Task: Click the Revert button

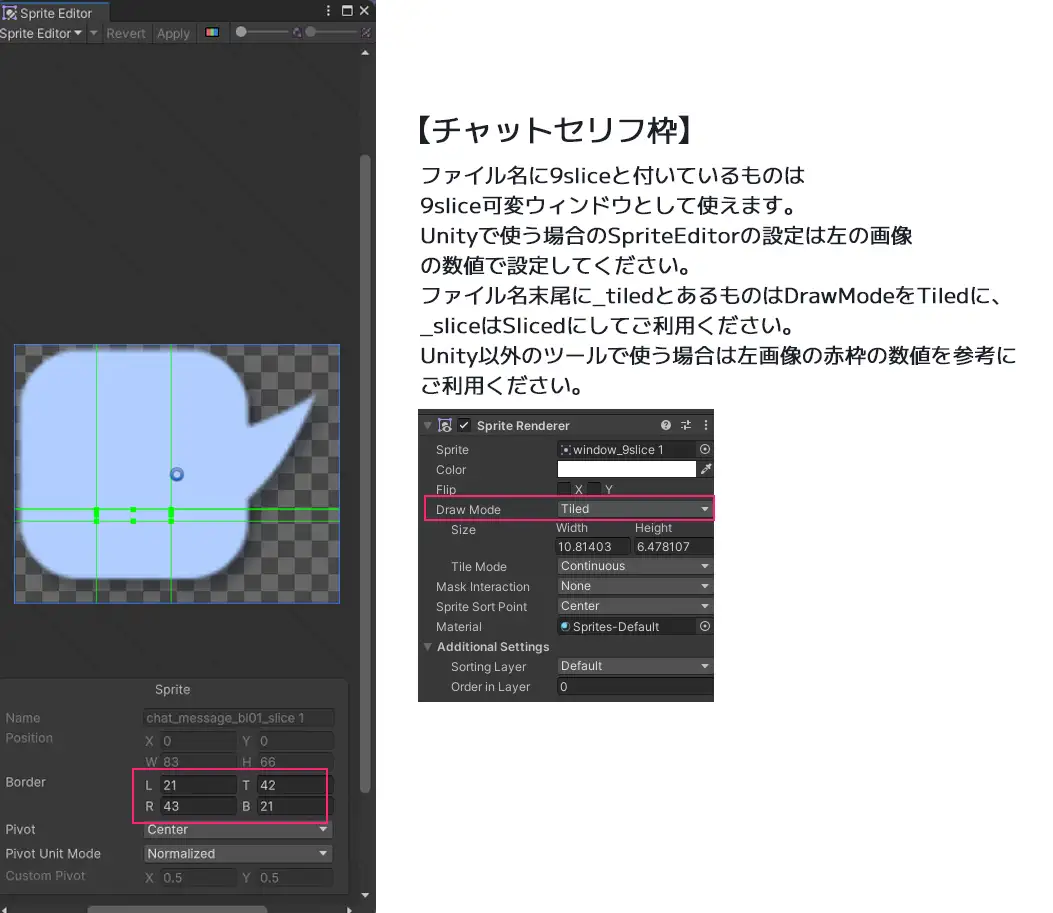Action: point(127,33)
